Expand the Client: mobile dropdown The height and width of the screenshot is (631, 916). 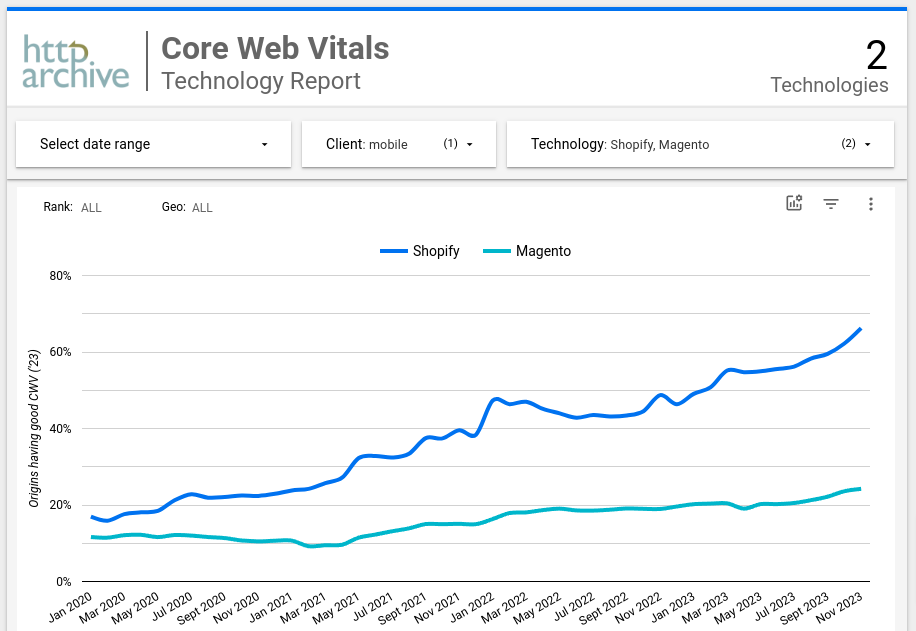coord(398,144)
